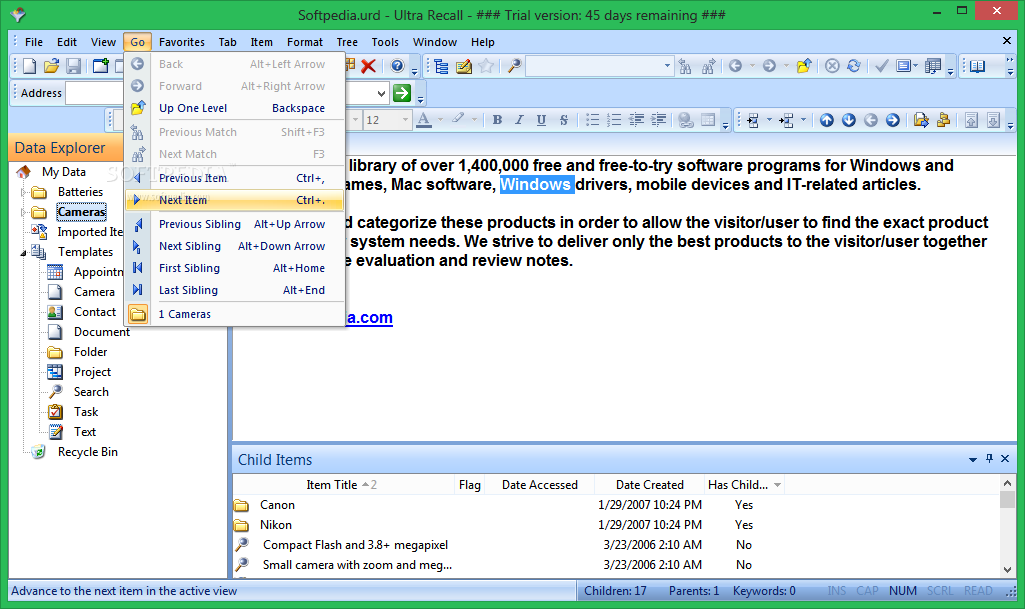1025x609 pixels.
Task: Click the notepad with pencil icon
Action: [x=463, y=66]
